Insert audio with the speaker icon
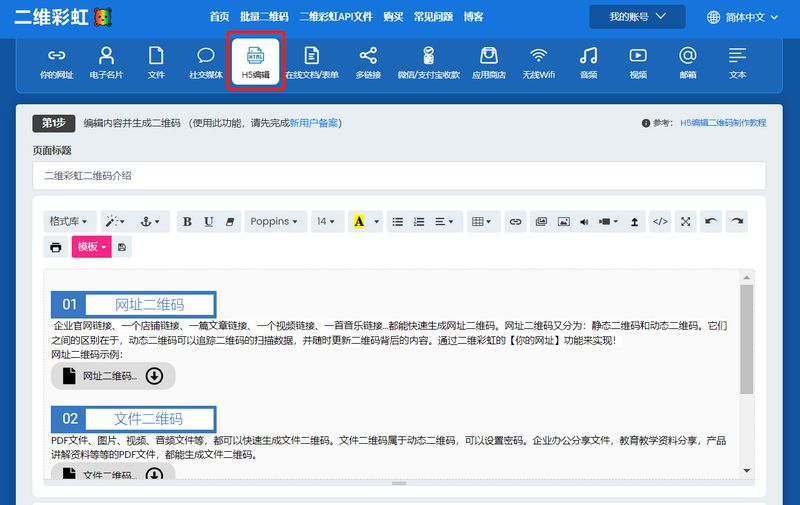Viewport: 800px width, 505px height. [584, 221]
